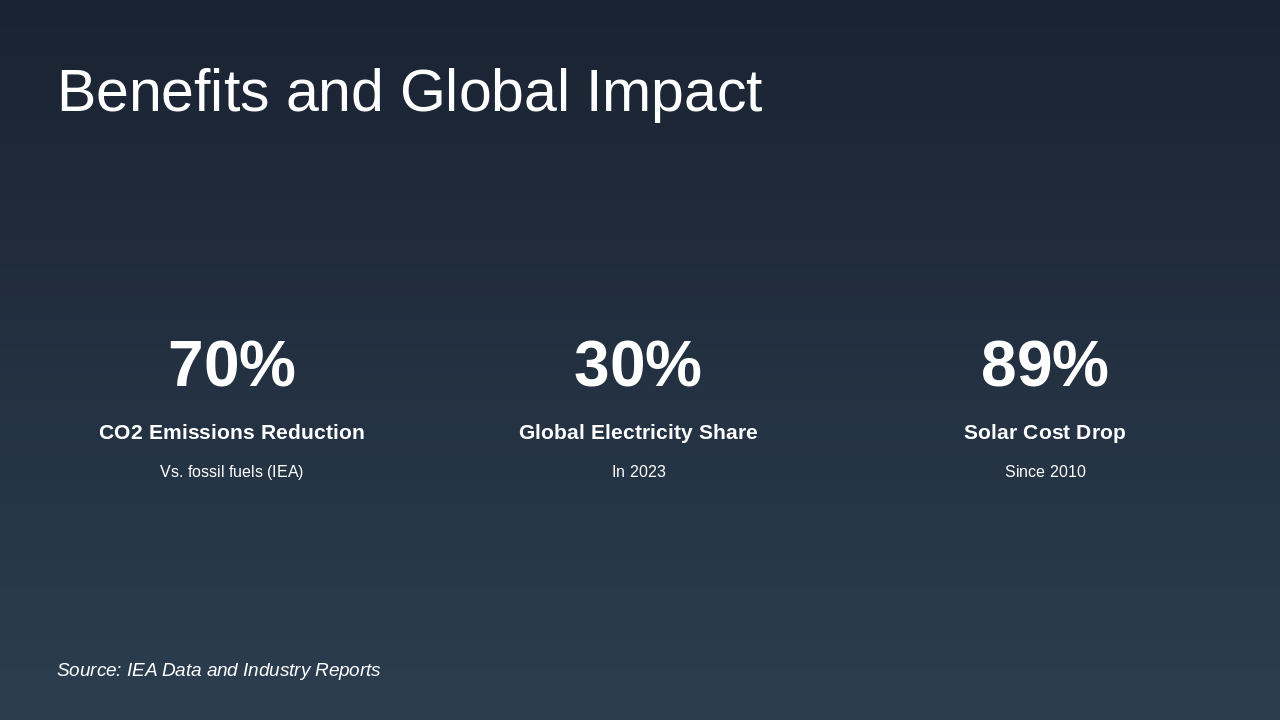Select the 89% statistic figure
Viewport: 1280px width, 720px height.
(x=1044, y=364)
